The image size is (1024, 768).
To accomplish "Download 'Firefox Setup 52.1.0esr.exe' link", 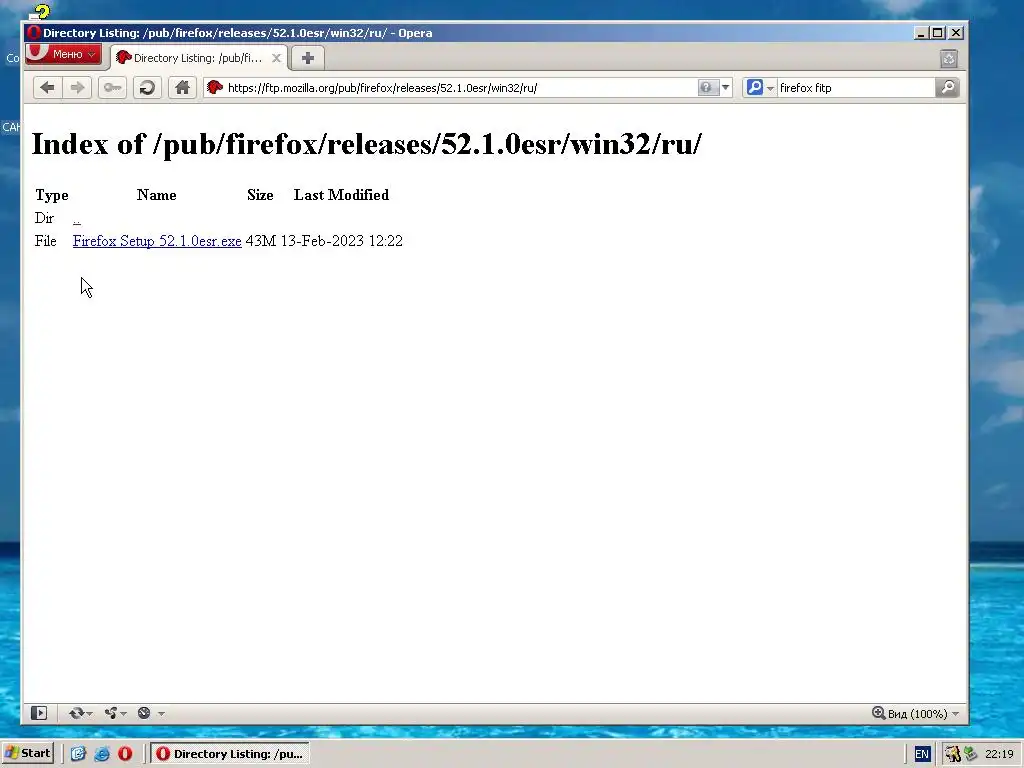I will 157,241.
